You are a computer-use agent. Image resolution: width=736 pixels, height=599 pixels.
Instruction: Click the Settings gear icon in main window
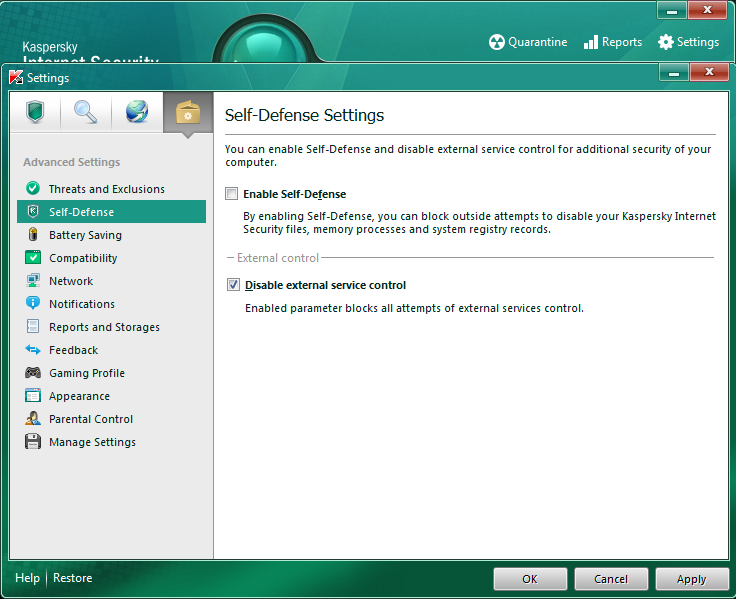coord(666,42)
